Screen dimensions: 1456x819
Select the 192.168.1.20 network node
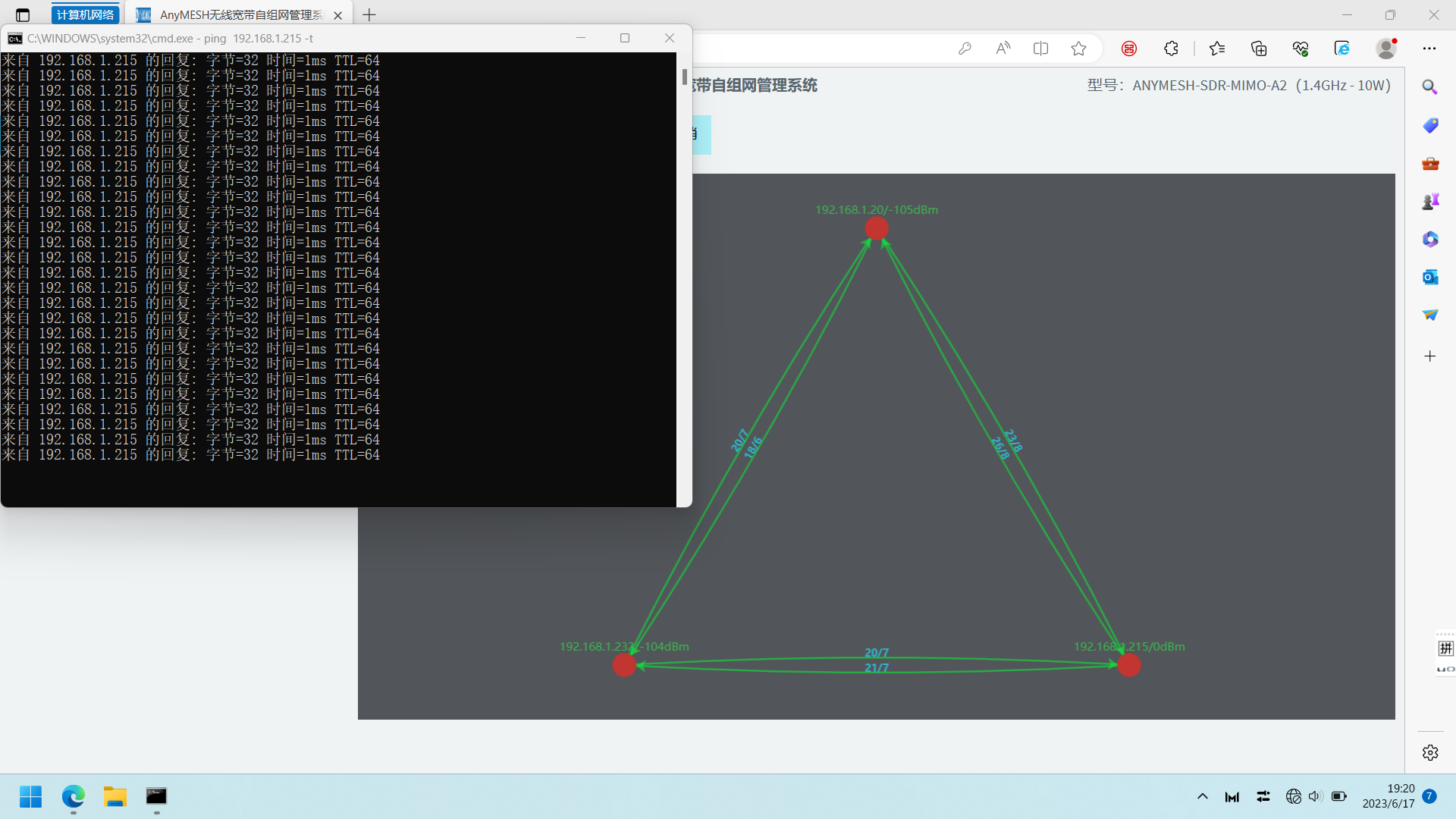coord(877,227)
